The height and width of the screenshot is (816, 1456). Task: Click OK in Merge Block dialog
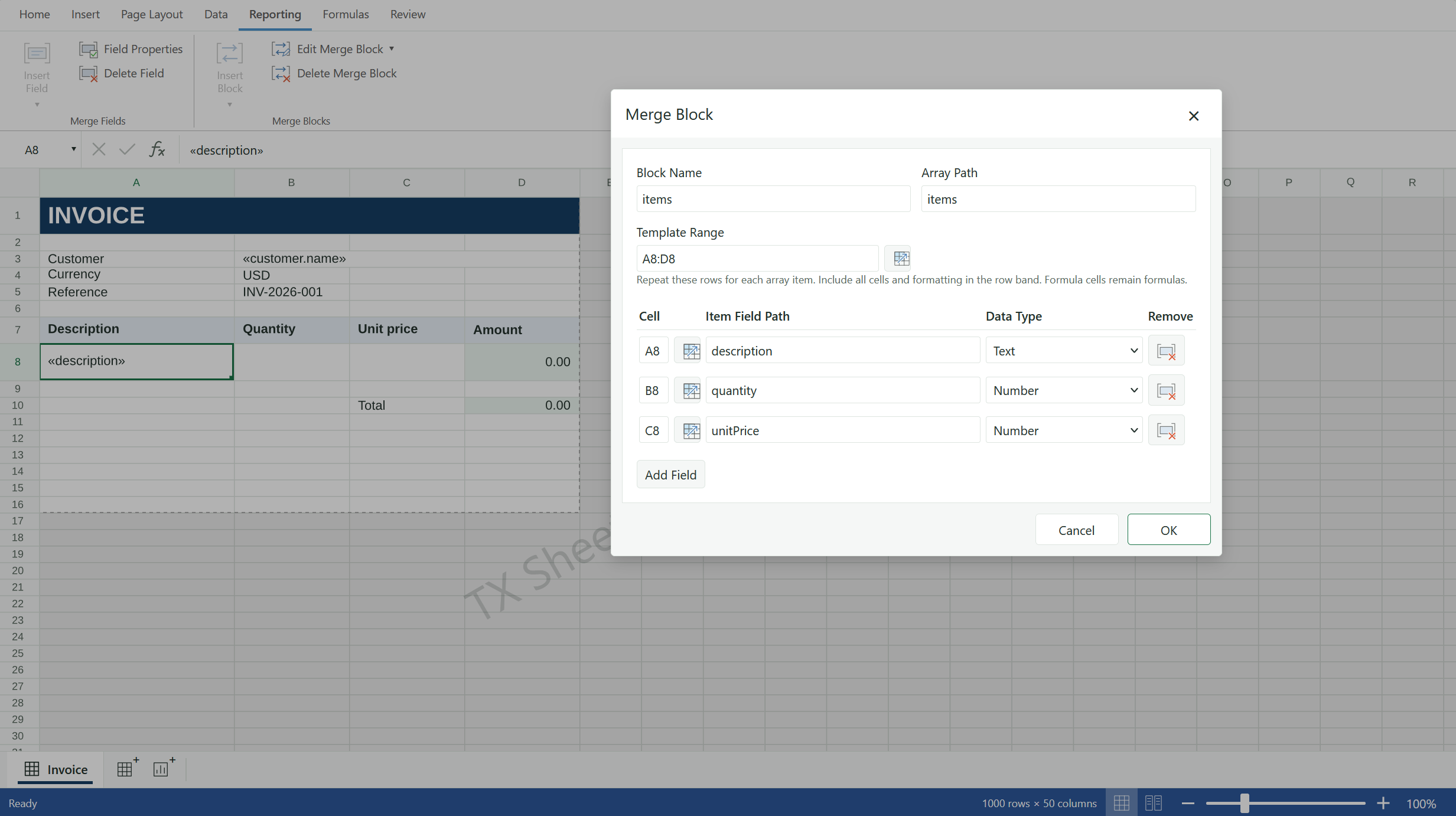[x=1168, y=530]
